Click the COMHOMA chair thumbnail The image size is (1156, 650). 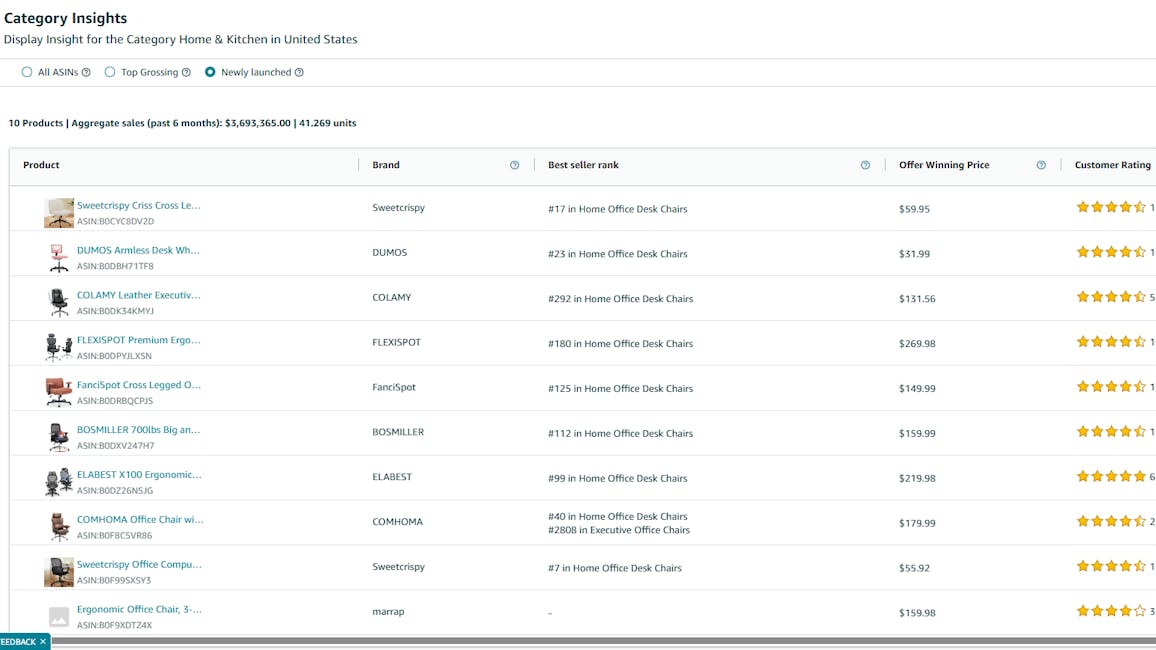coord(59,528)
